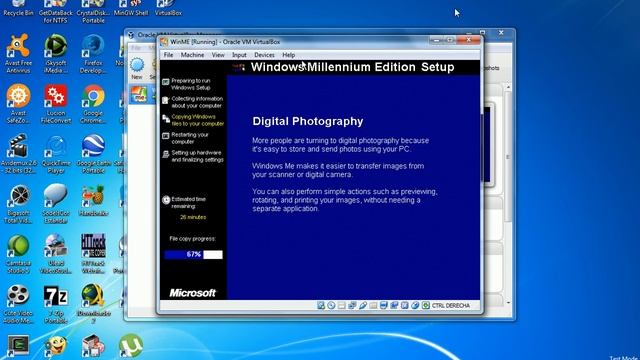Screen dimensions: 640x360
Task: Click the 67% file copy progress bar
Action: click(193, 255)
